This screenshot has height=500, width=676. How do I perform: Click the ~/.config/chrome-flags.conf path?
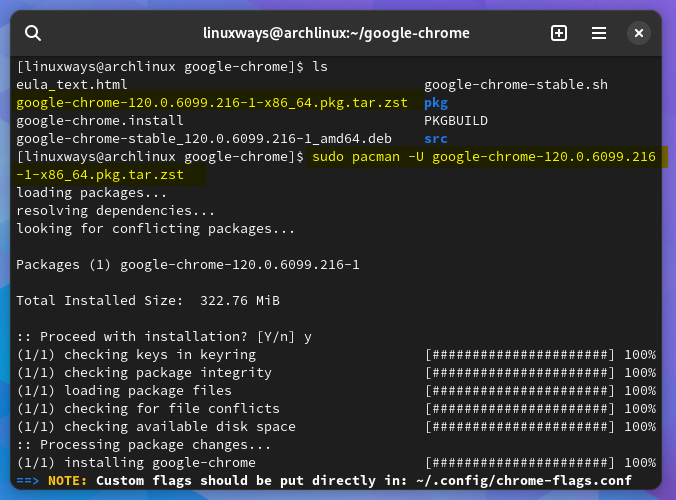coord(524,481)
